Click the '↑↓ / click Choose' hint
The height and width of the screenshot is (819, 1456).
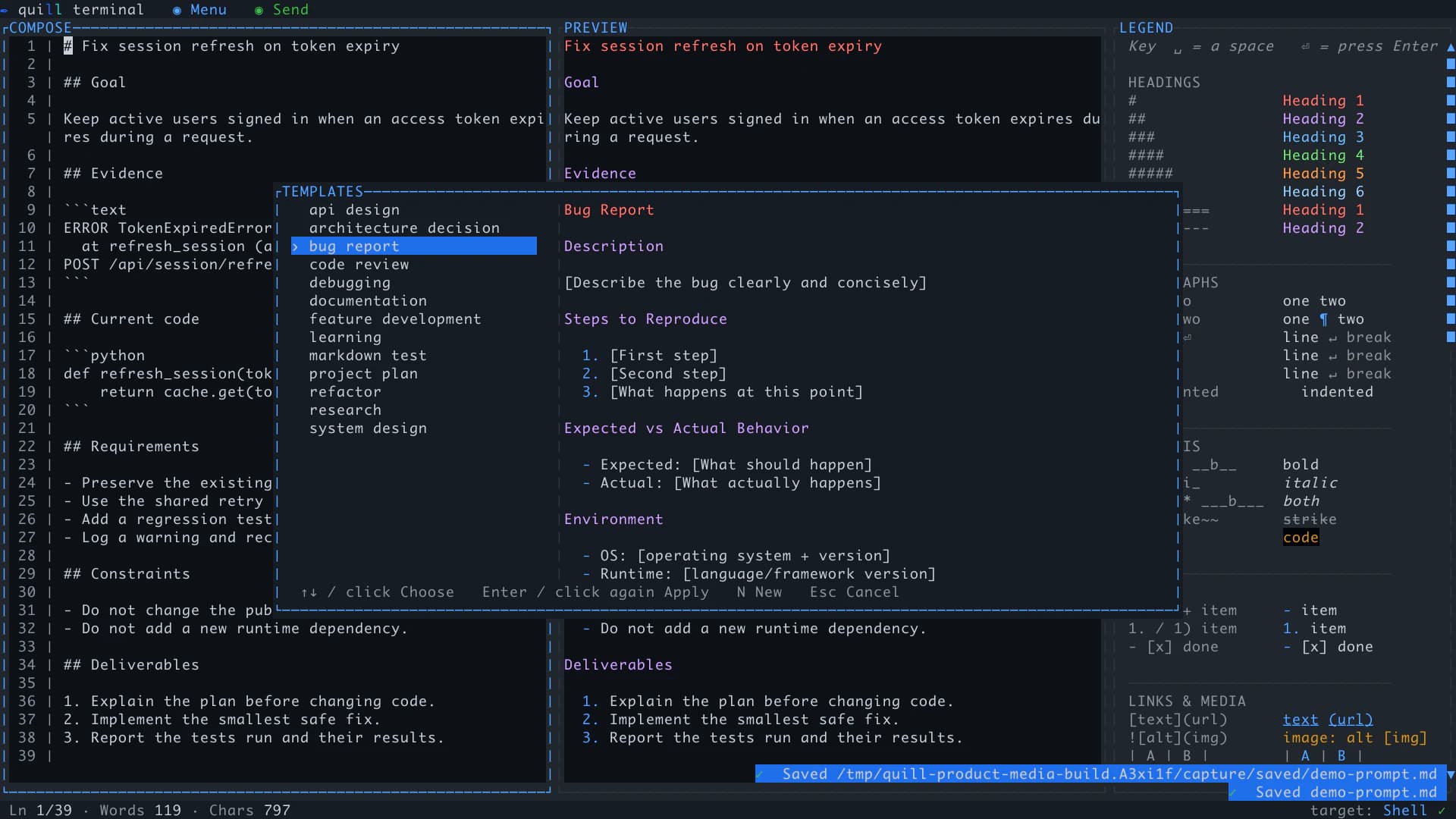tap(377, 592)
